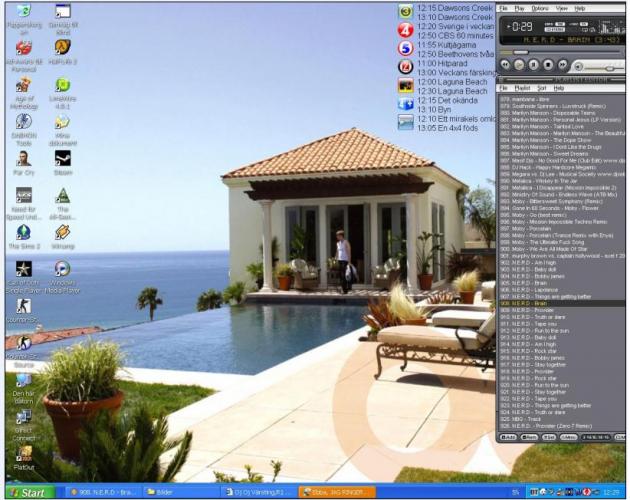630x500 pixels.
Task: Skip to the next track in Winamp
Action: coord(560,65)
